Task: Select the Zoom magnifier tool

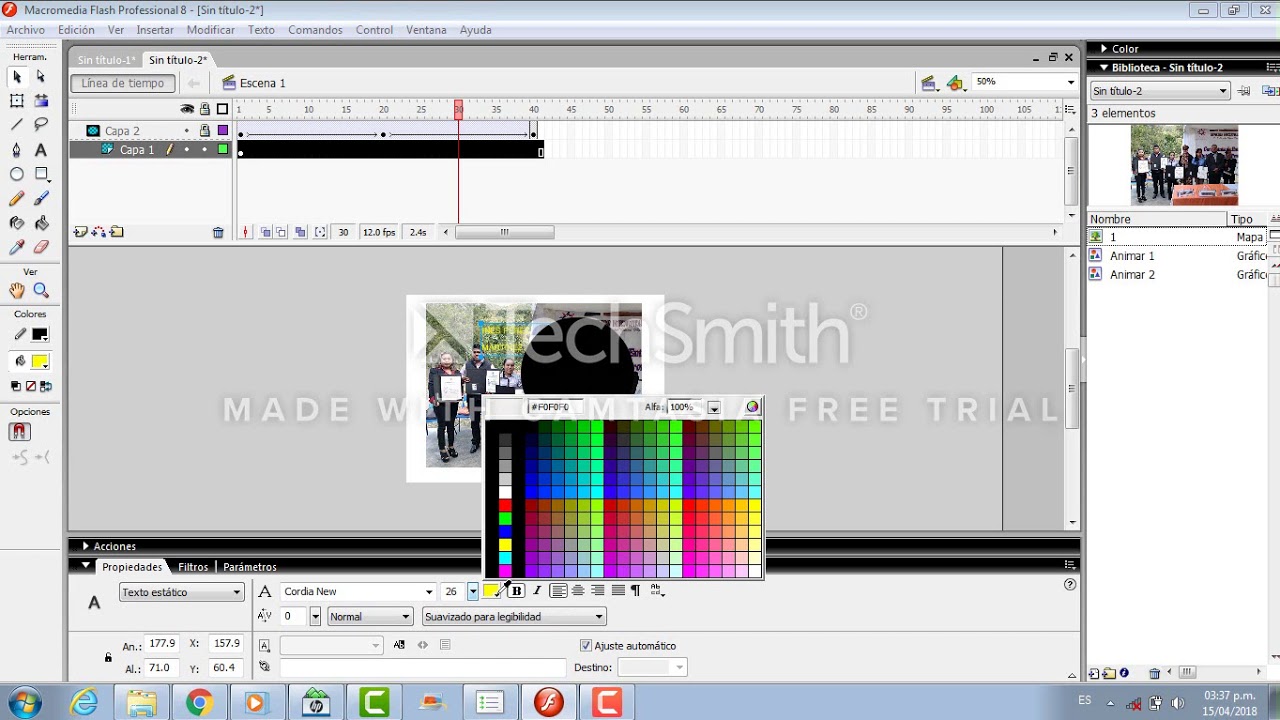Action: coord(41,290)
